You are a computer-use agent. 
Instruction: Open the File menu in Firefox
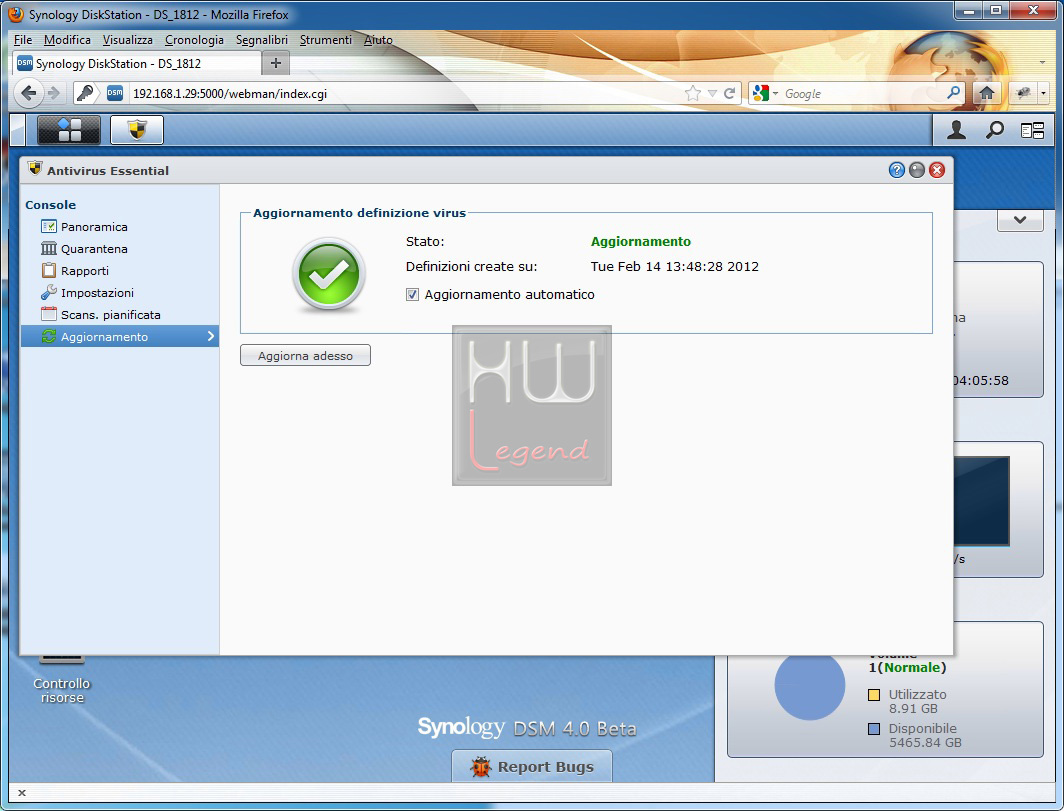(22, 40)
